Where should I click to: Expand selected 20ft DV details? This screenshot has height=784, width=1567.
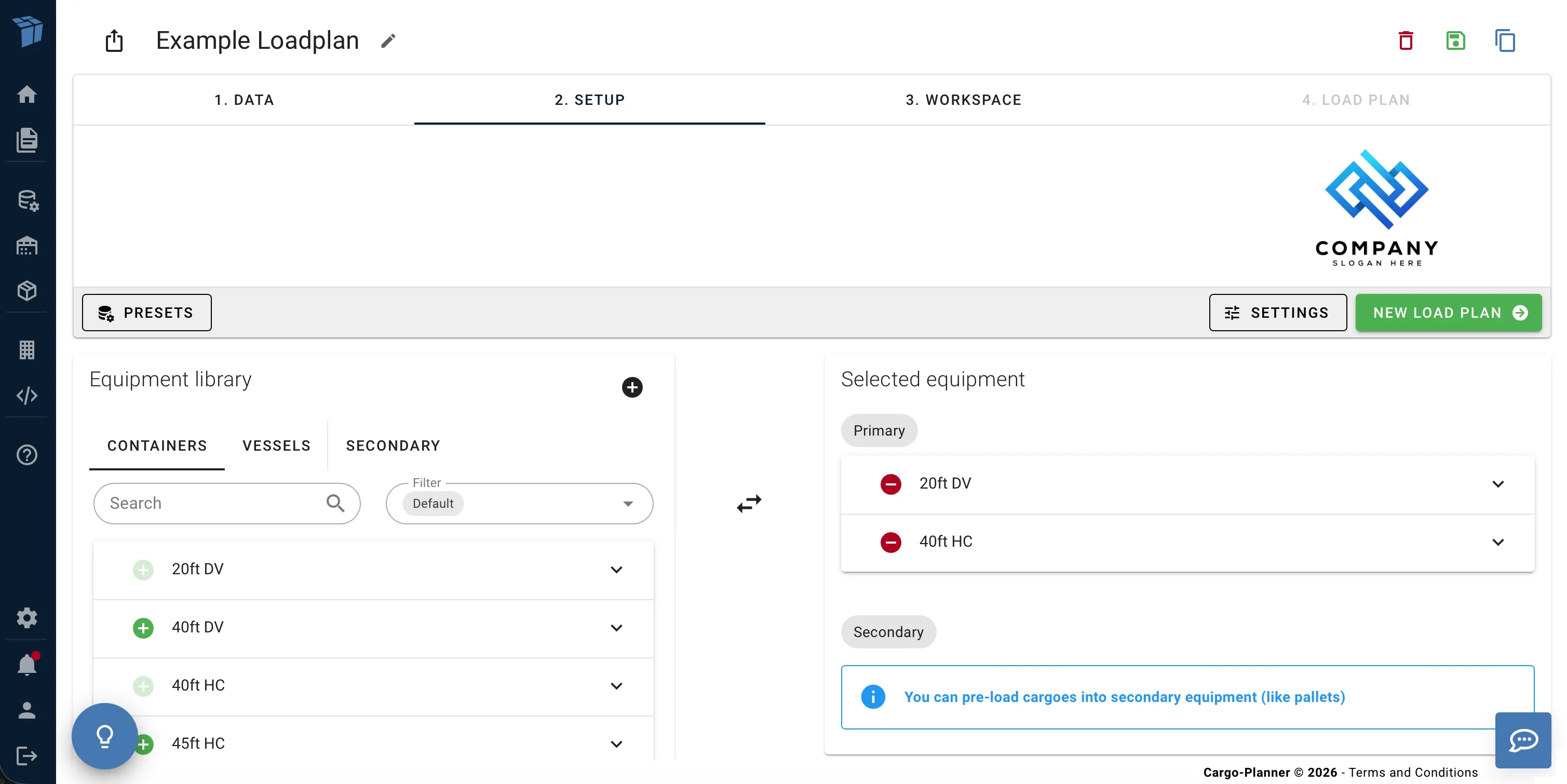pos(1497,484)
